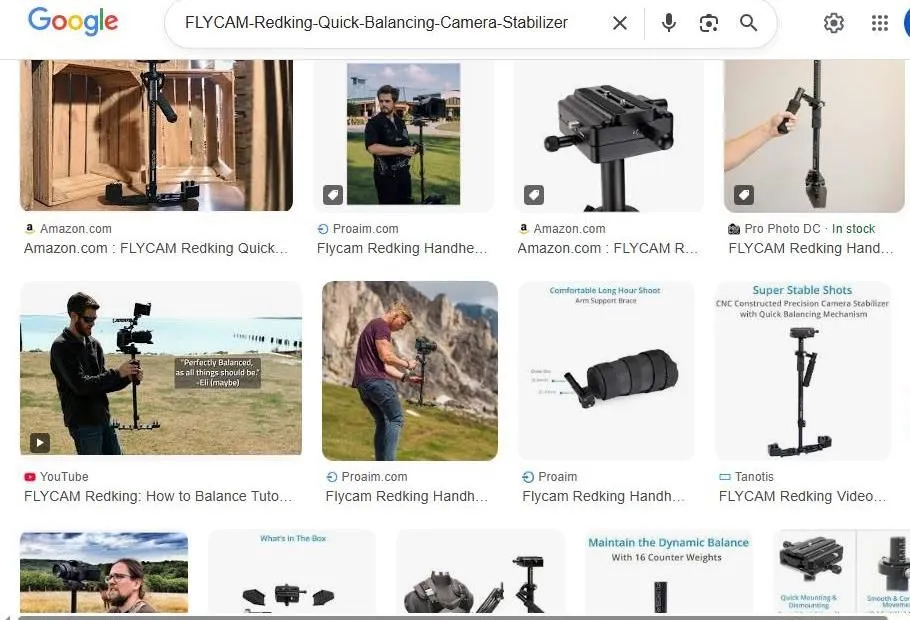This screenshot has width=910, height=620.
Task: Click the Google logo
Action: [73, 22]
